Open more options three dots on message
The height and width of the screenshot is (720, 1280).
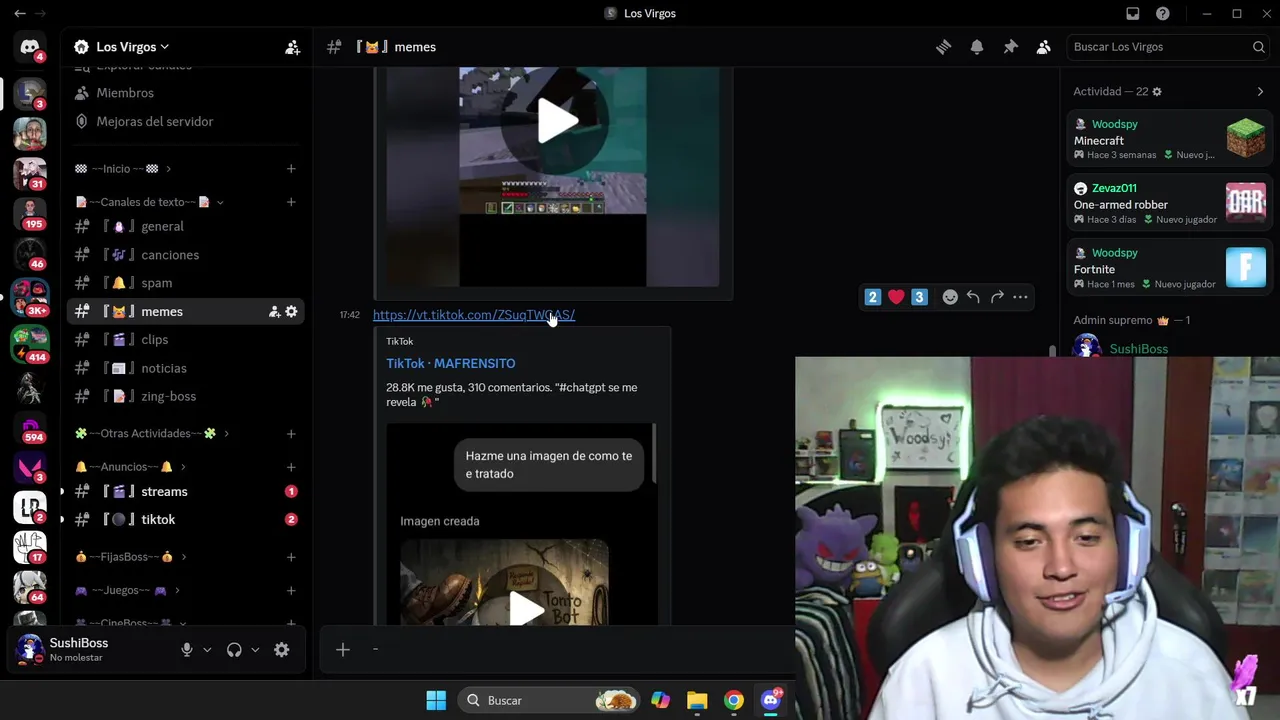[1020, 297]
